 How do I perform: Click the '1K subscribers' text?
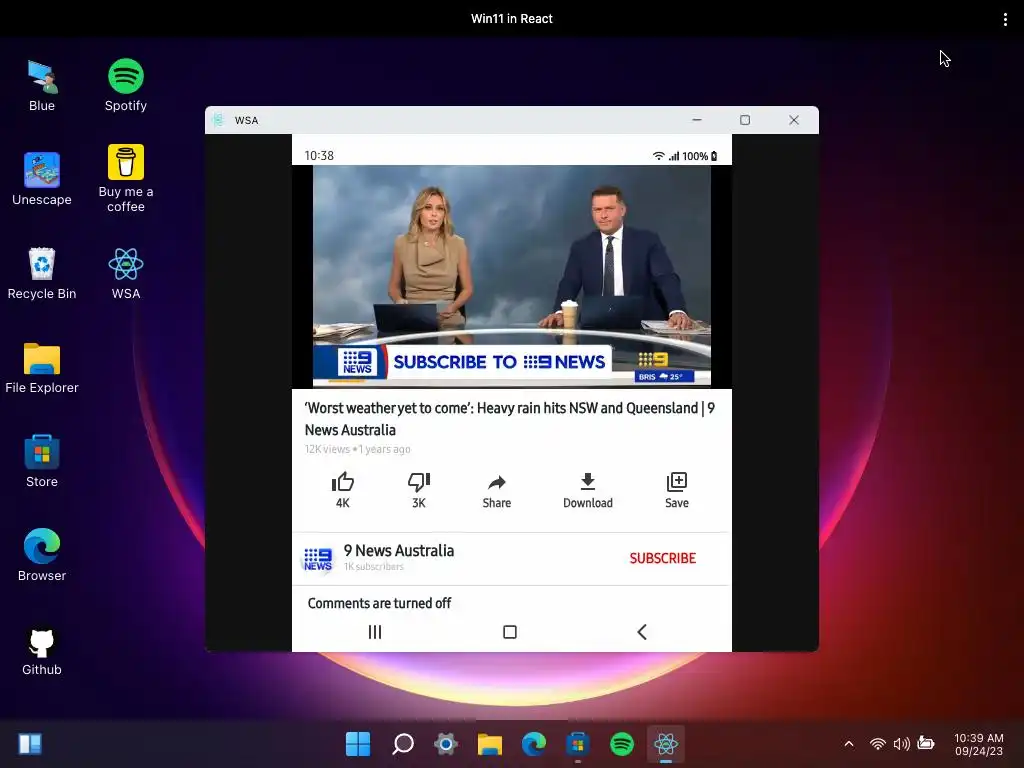click(374, 566)
